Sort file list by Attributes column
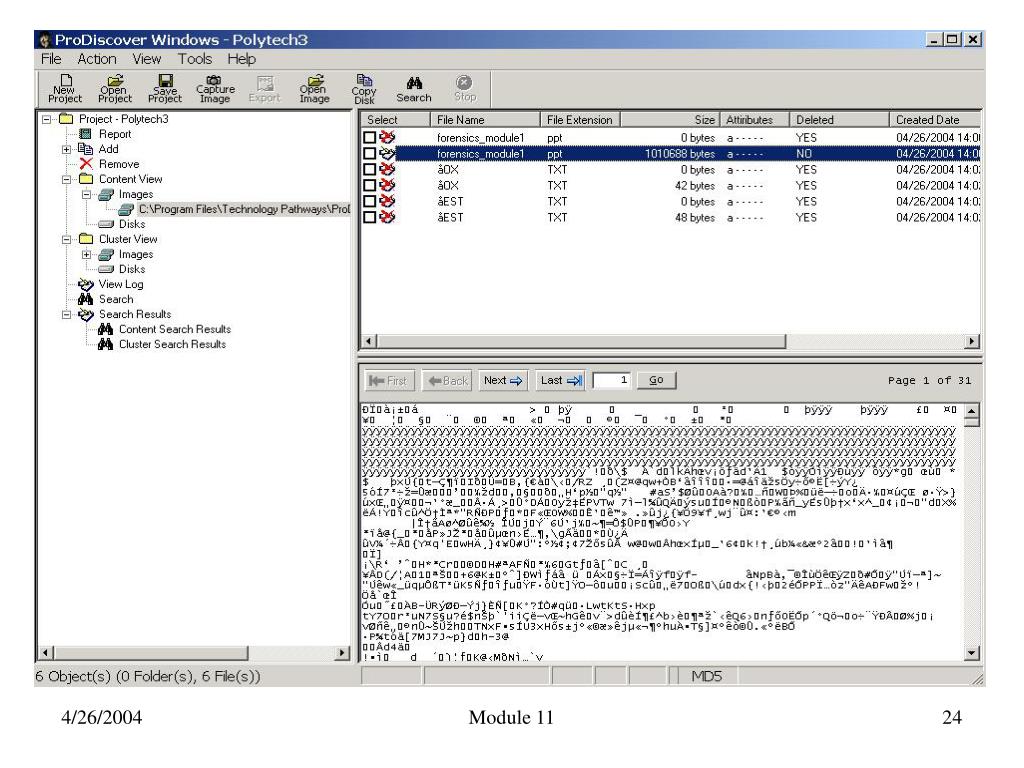 click(754, 120)
